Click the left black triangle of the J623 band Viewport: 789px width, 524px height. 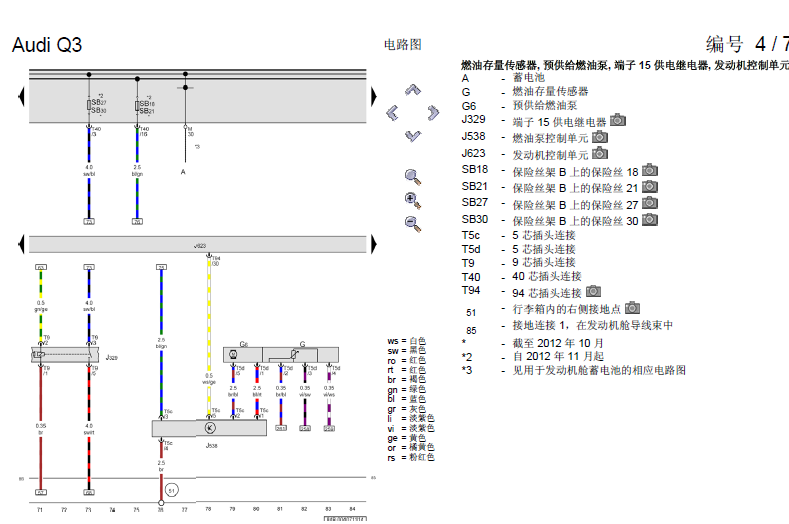click(x=21, y=244)
